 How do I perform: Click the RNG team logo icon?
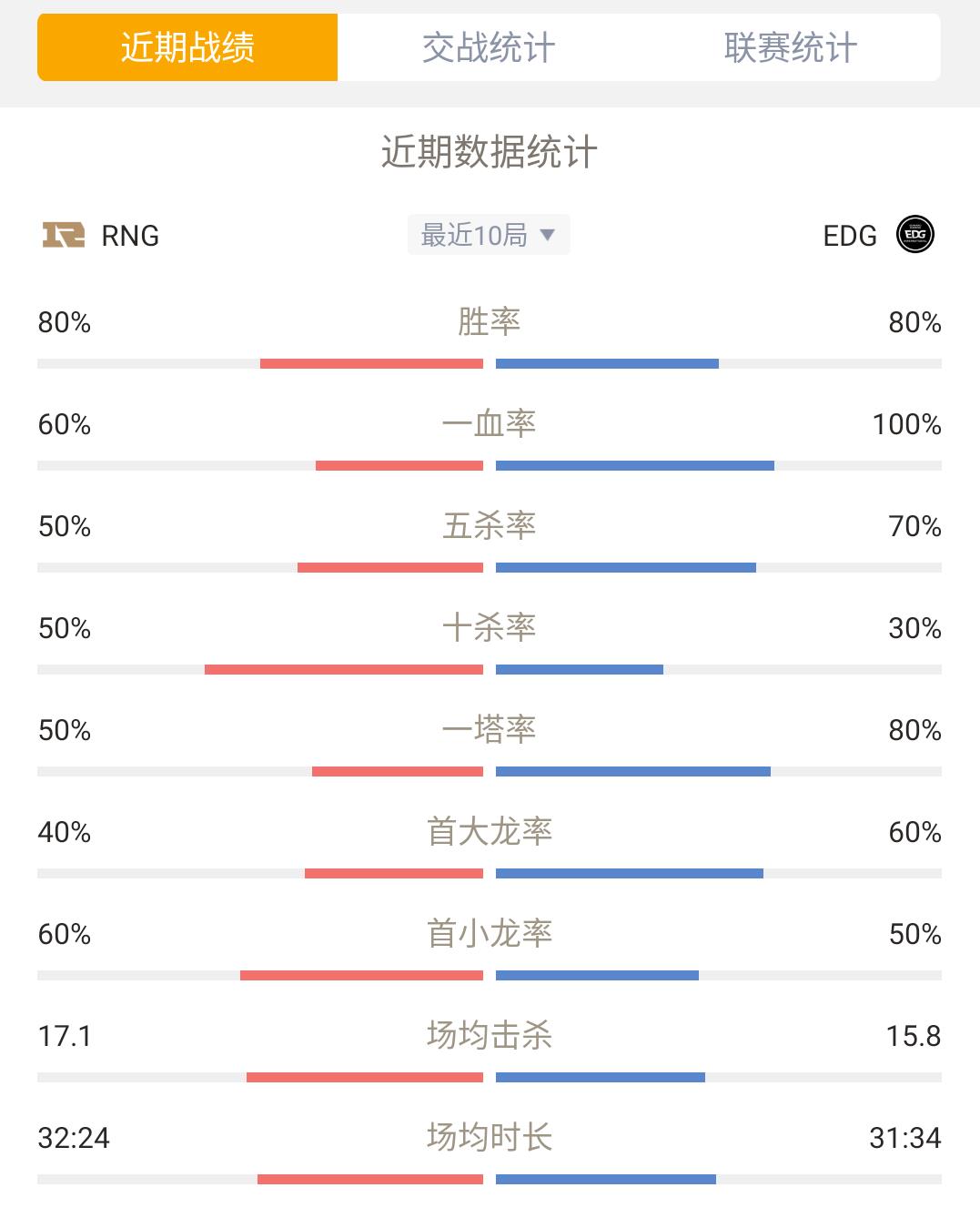tap(64, 235)
